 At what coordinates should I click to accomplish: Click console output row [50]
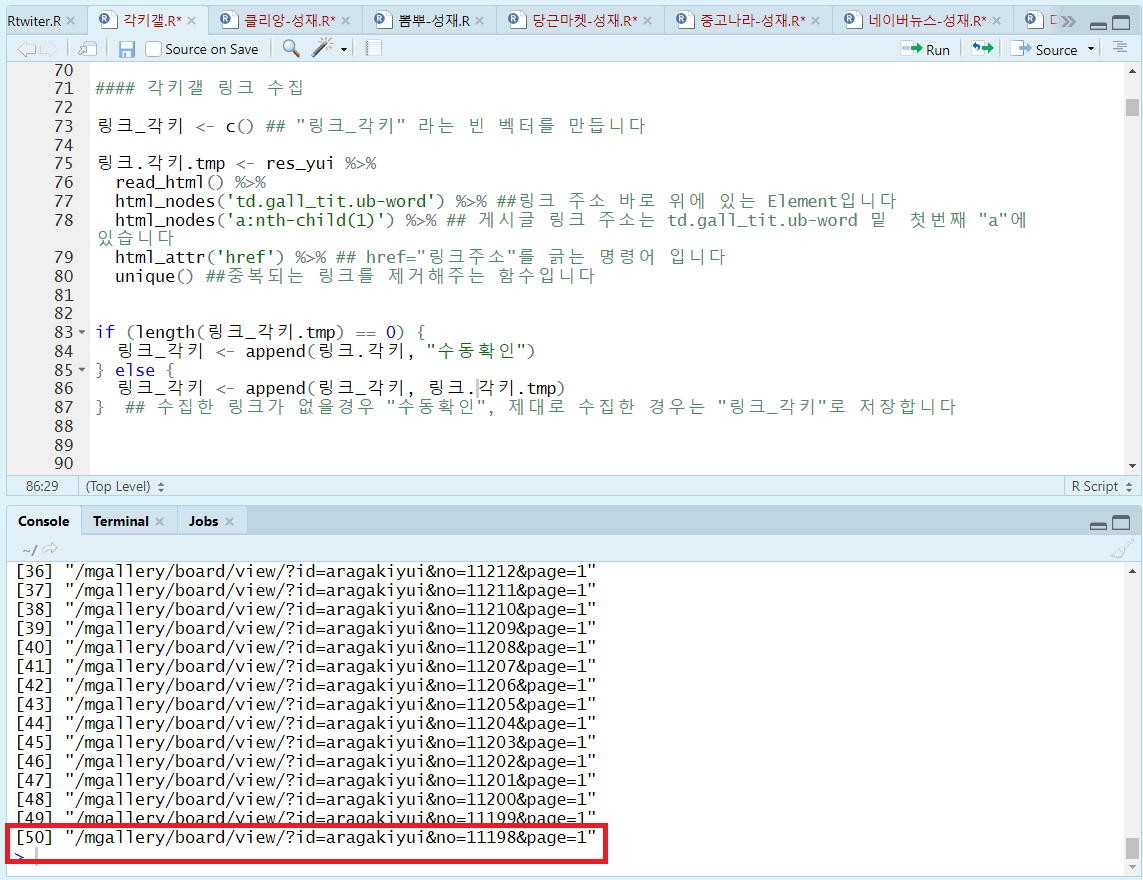[x=305, y=837]
